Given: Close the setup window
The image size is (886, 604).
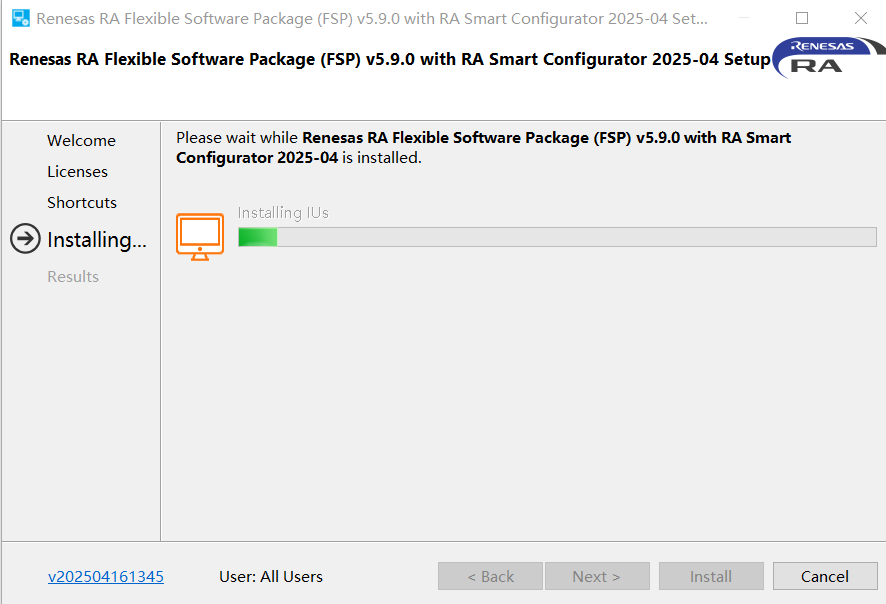Looking at the screenshot, I should 861,18.
